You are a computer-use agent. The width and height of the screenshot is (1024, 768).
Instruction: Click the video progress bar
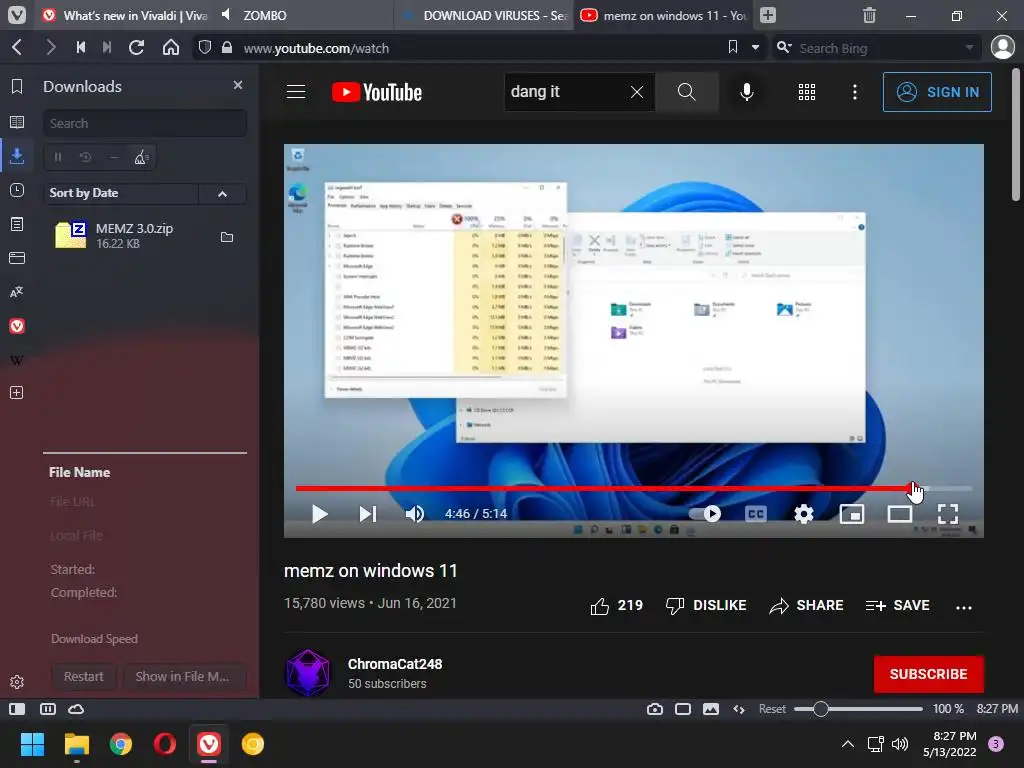(x=633, y=488)
